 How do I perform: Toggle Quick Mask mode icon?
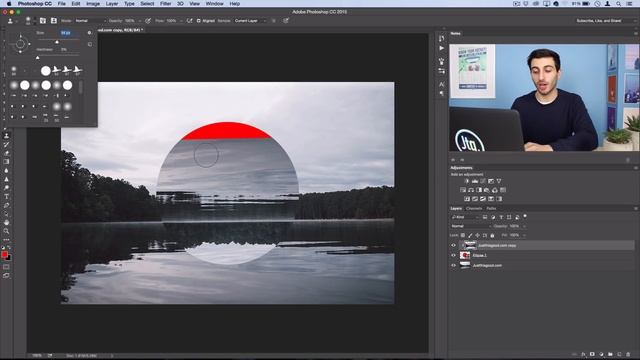[6, 267]
